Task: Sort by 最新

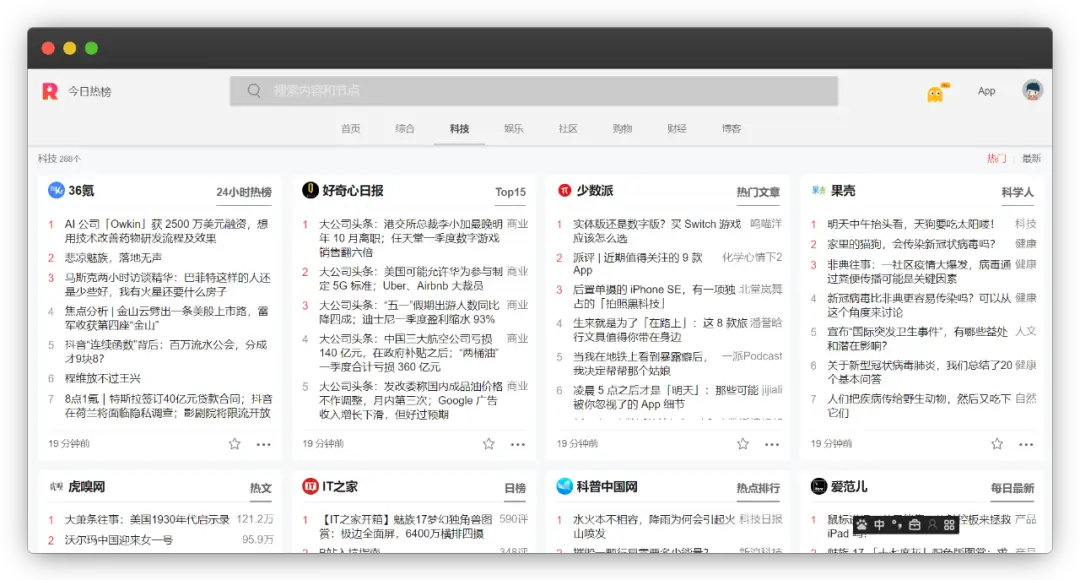Action: pos(1031,158)
